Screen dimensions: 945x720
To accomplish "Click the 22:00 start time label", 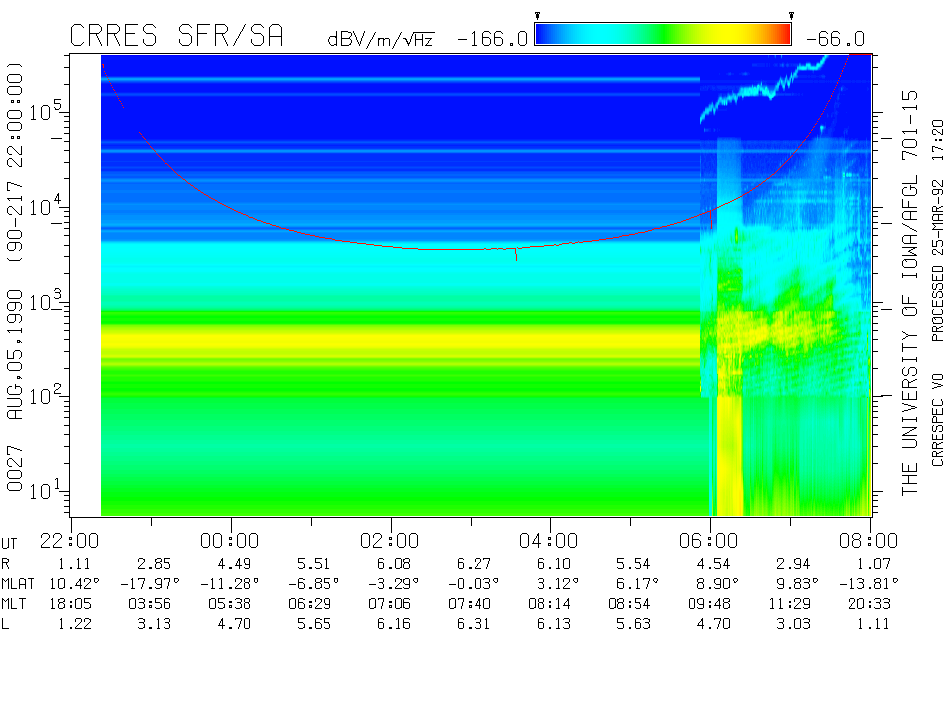I will [x=70, y=541].
